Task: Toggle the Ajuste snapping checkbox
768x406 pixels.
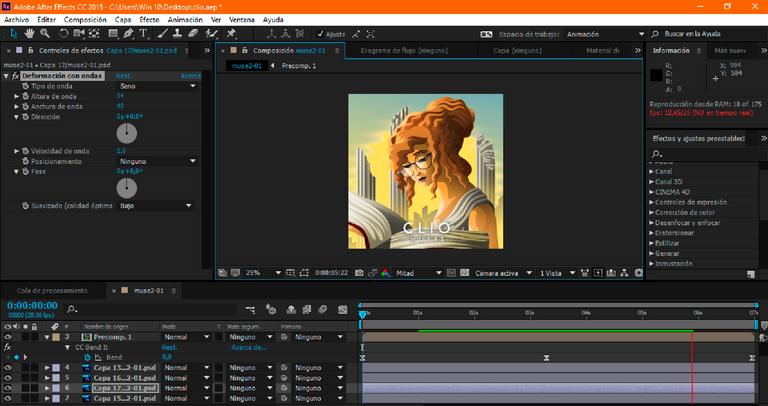Action: pos(320,34)
